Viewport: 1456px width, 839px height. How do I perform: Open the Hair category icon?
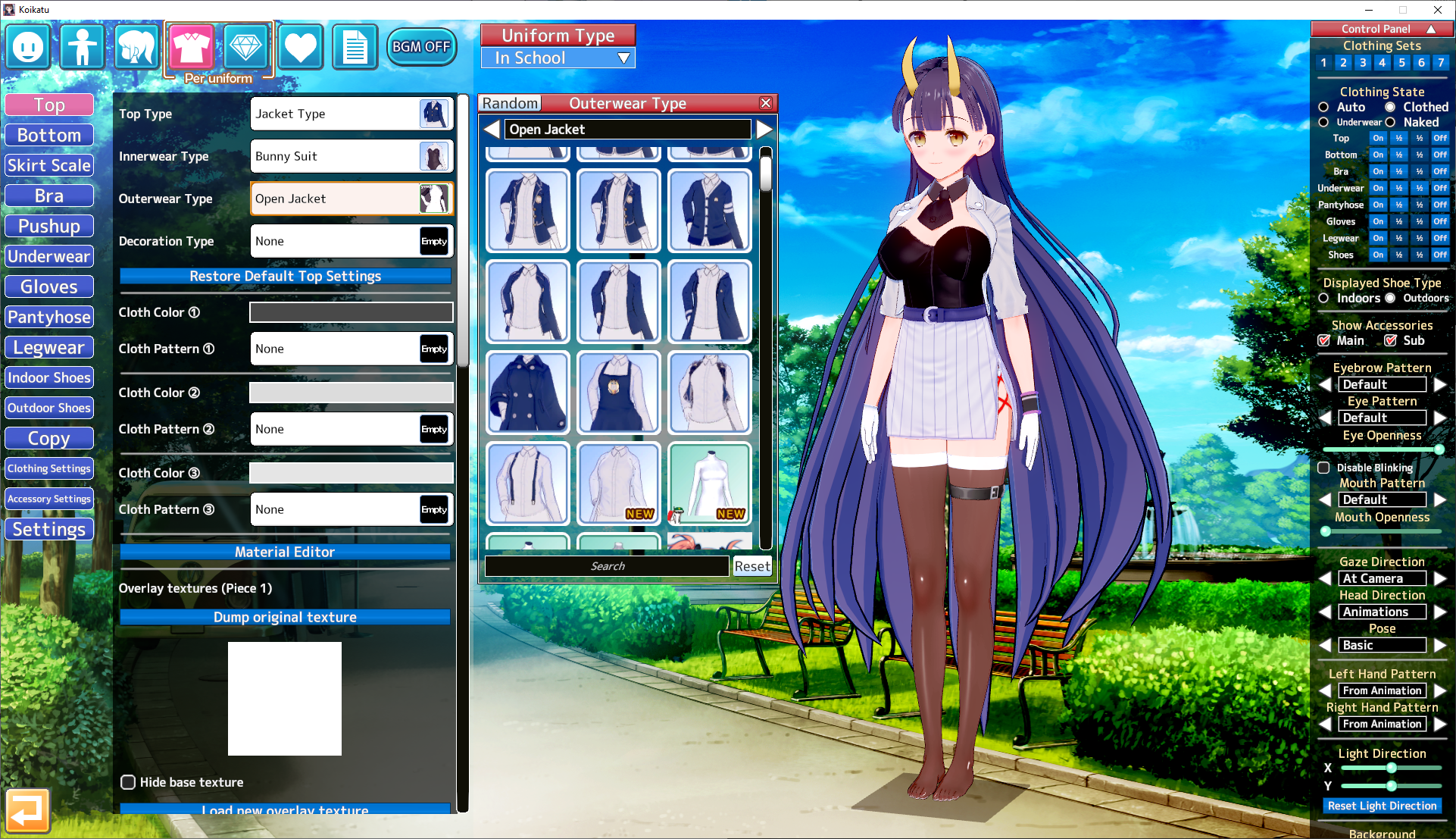pos(137,47)
